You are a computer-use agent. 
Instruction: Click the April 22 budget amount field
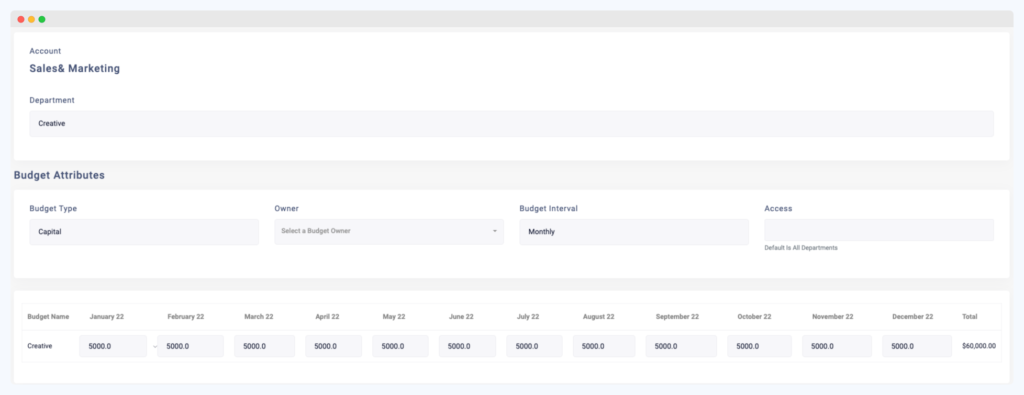(334, 346)
